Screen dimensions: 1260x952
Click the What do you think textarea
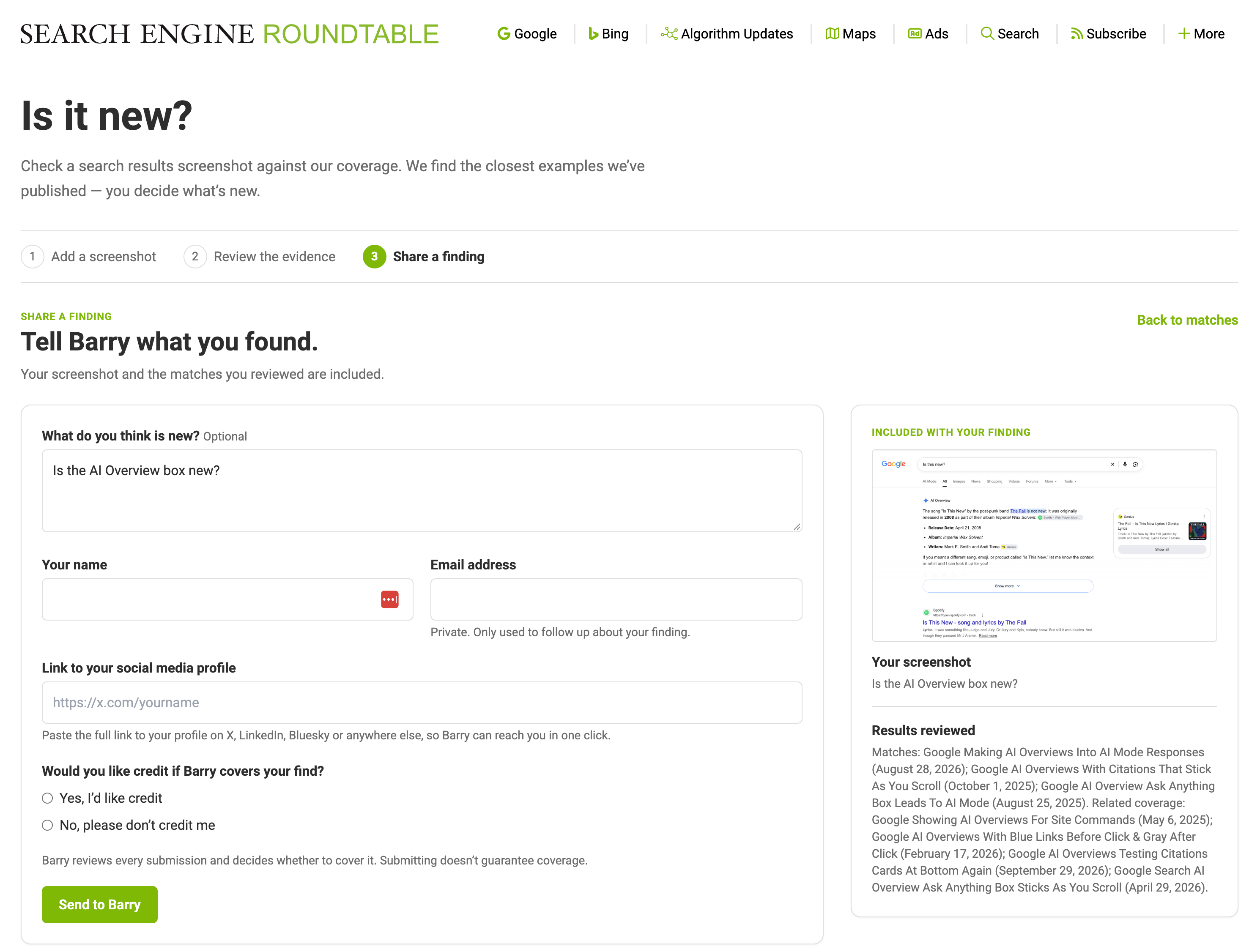tap(422, 491)
